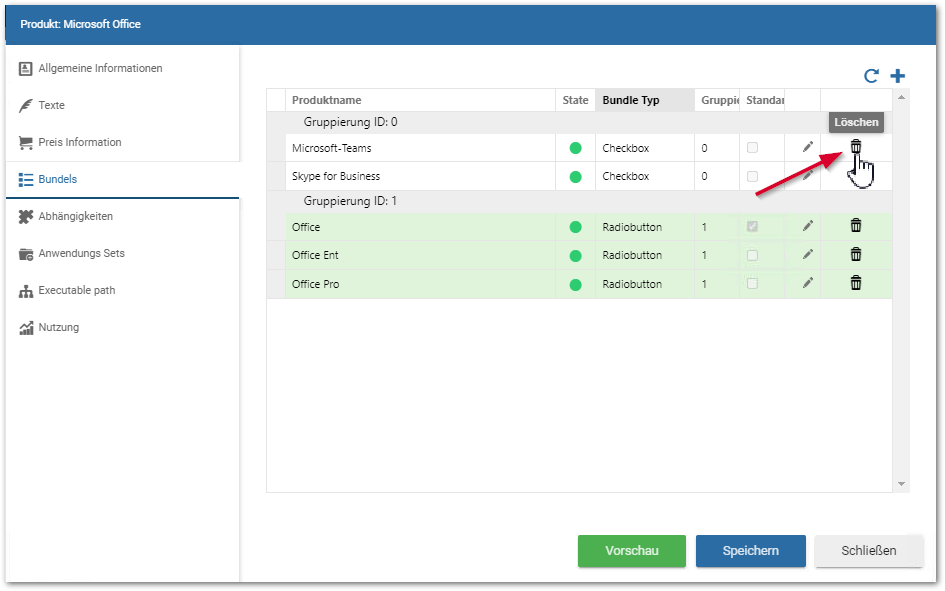The height and width of the screenshot is (591, 945).
Task: Select the Bundels tab
Action: [x=122, y=180]
